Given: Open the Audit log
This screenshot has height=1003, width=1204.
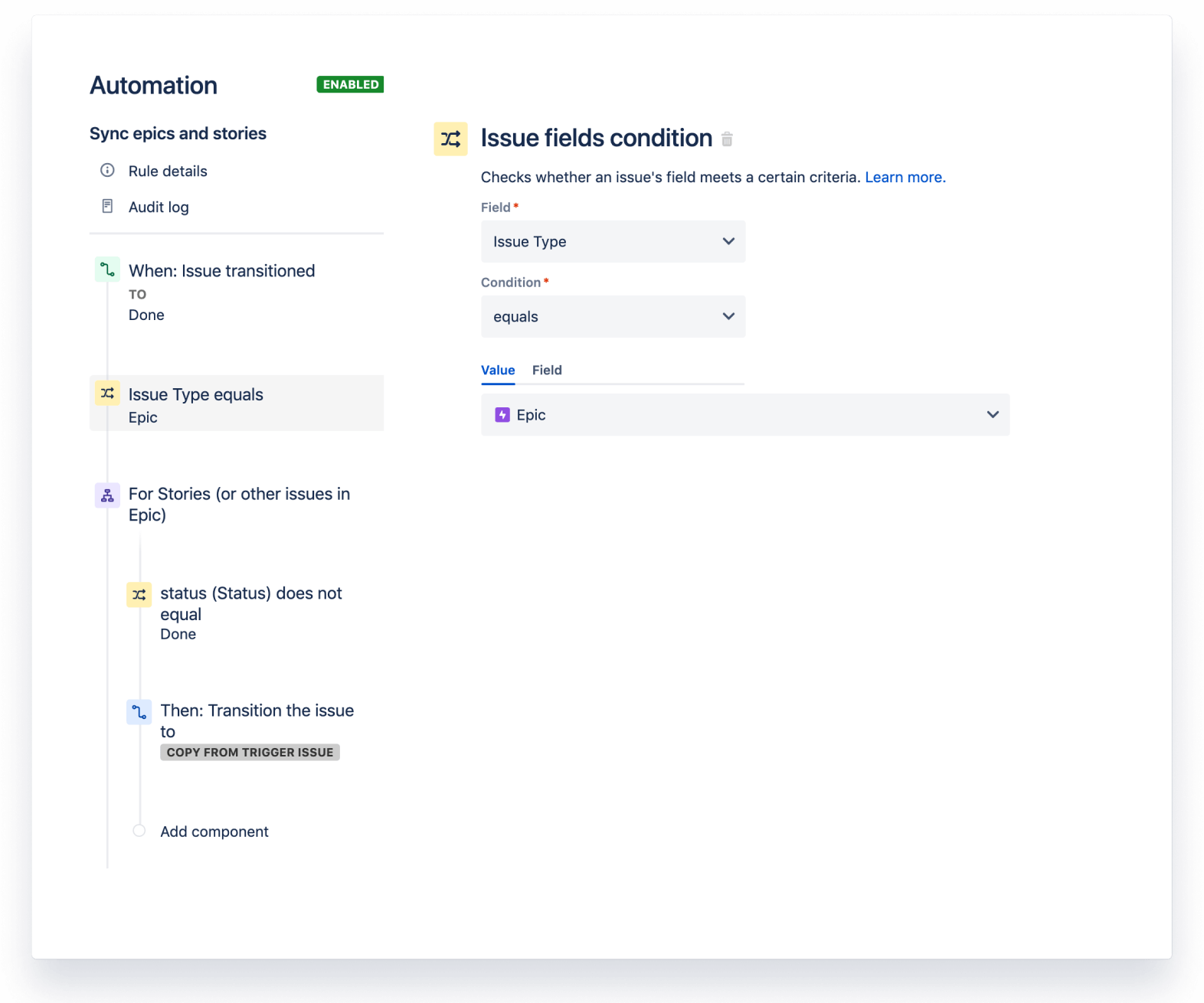Looking at the screenshot, I should (159, 207).
